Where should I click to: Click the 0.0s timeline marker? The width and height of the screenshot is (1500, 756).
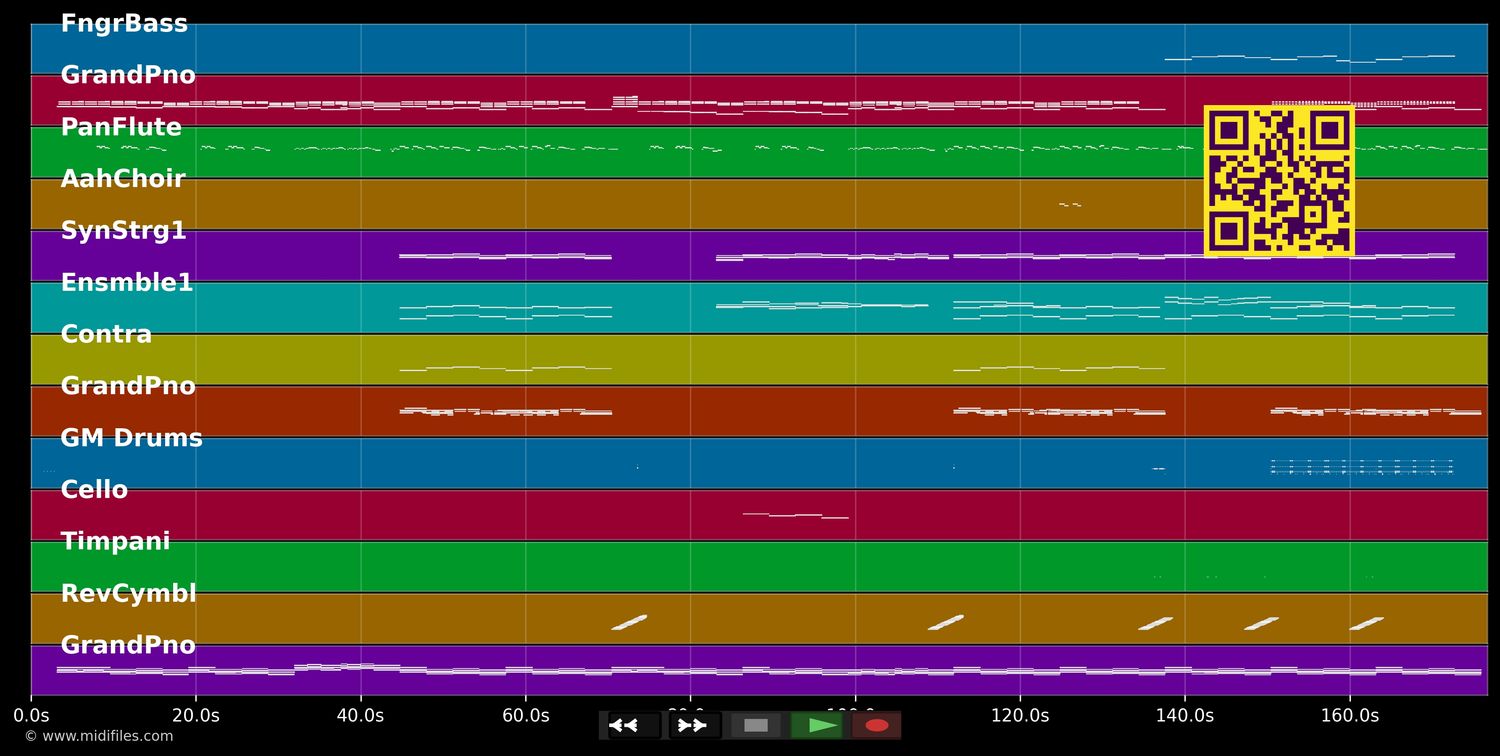(x=32, y=715)
